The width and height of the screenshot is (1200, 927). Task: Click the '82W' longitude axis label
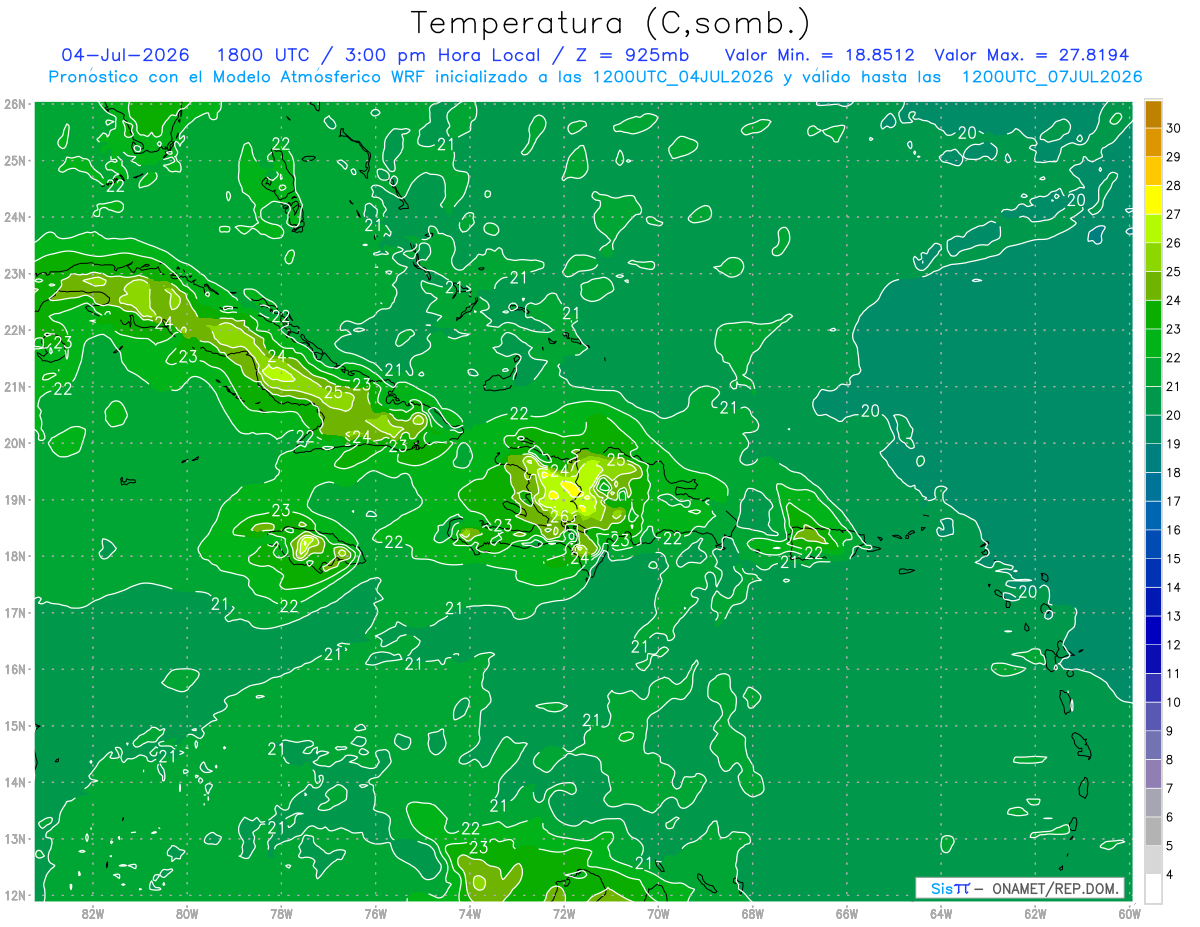(93, 912)
